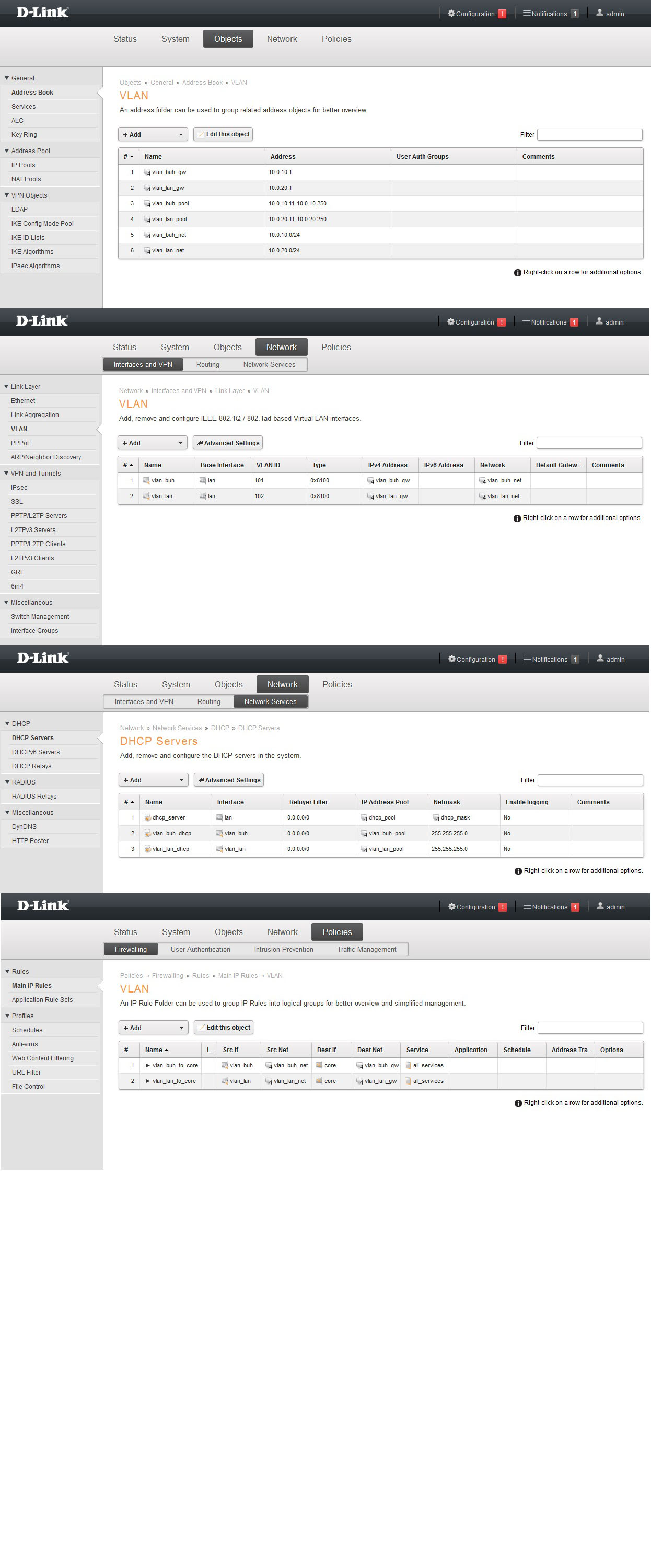Open Network Services sub-tab on VLAN interfaces page
Screen dimensions: 651x1568
(269, 365)
